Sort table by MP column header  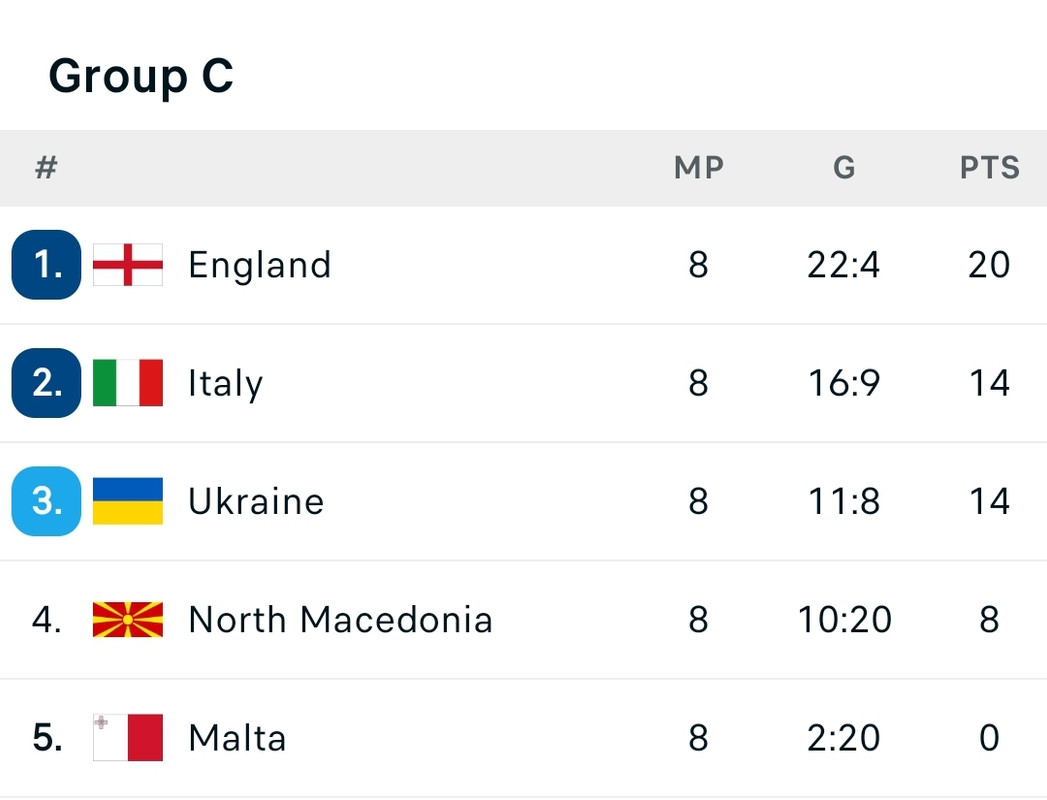pos(698,168)
